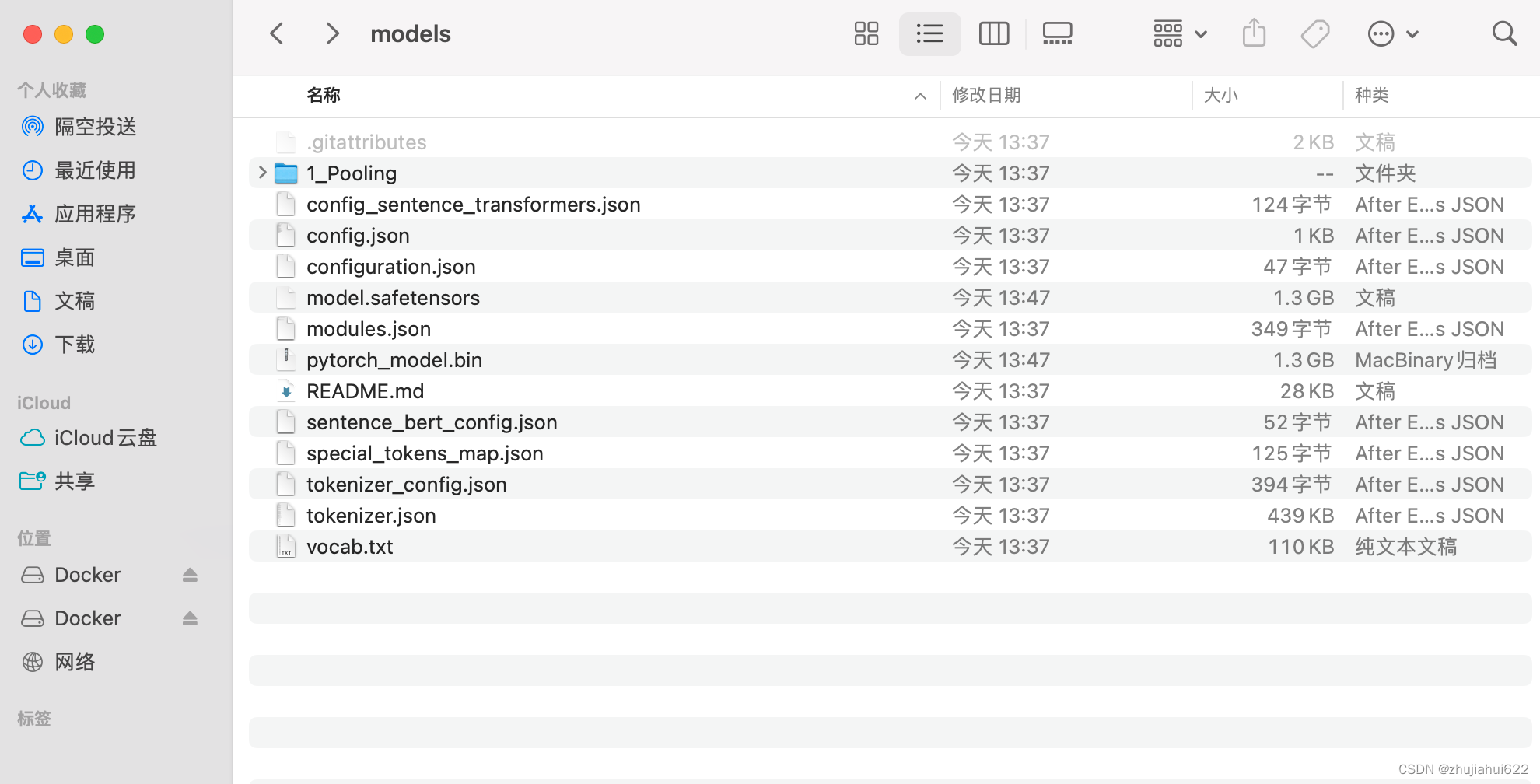
Task: Click the search magnifier icon
Action: pos(1504,33)
